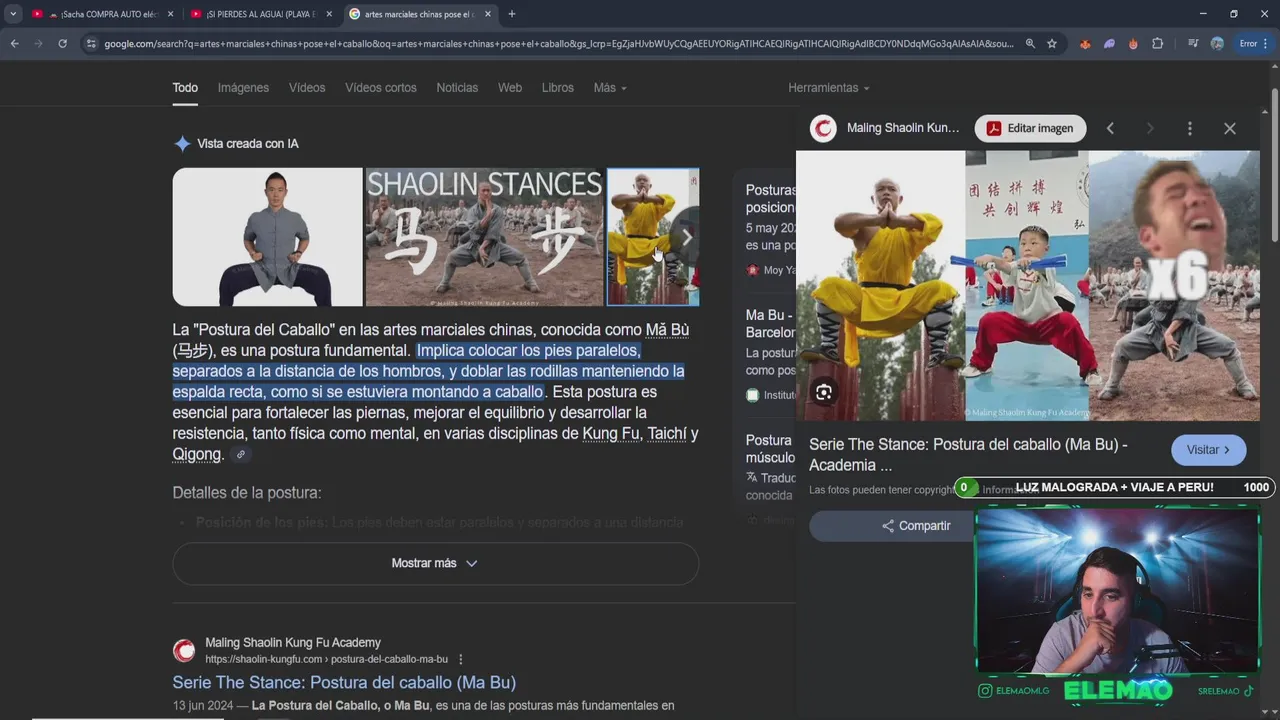Image resolution: width=1280 pixels, height=720 pixels.
Task: Open the tab search dropdown arrow
Action: (x=13, y=14)
